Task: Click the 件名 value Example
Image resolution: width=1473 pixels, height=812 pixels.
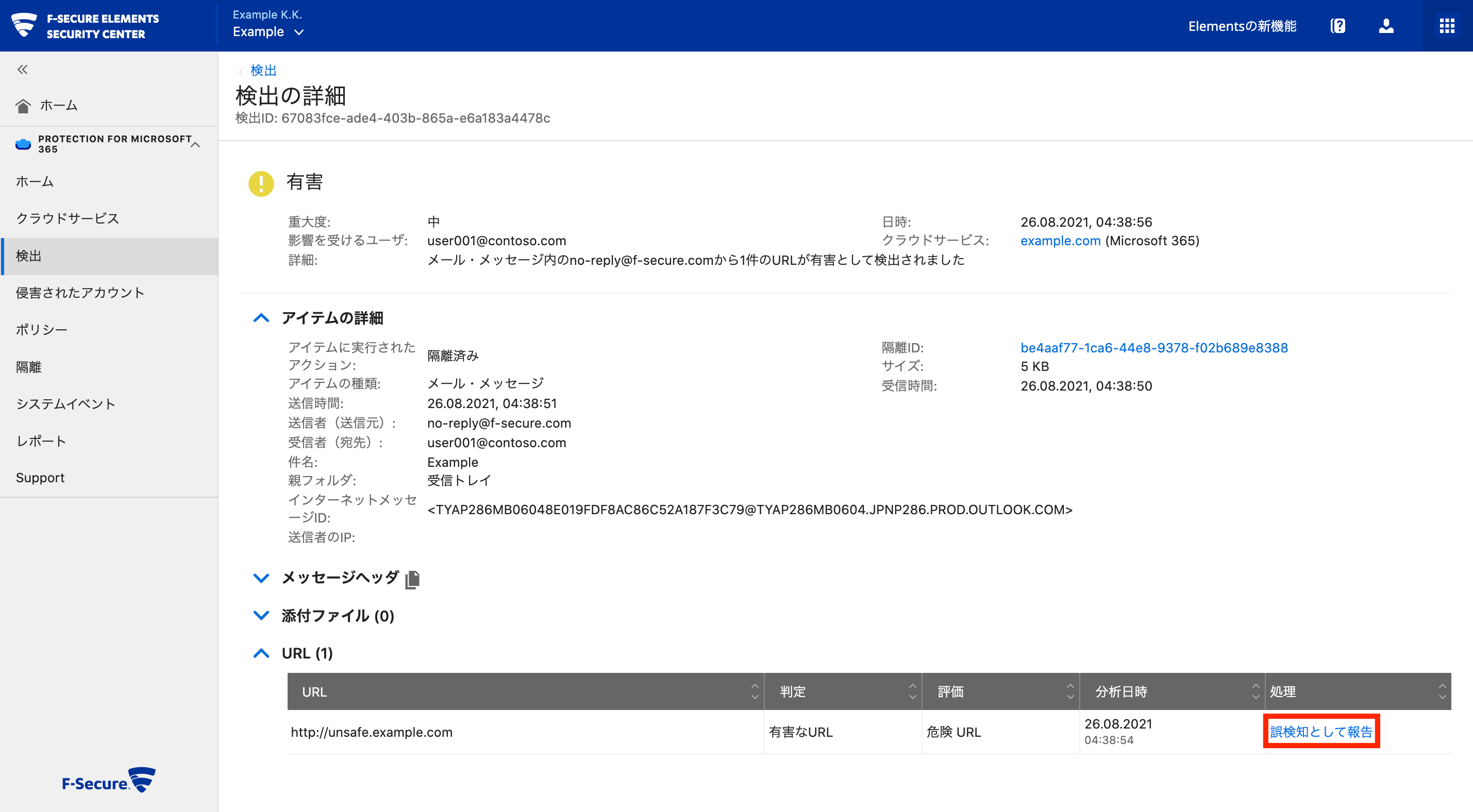Action: click(453, 462)
